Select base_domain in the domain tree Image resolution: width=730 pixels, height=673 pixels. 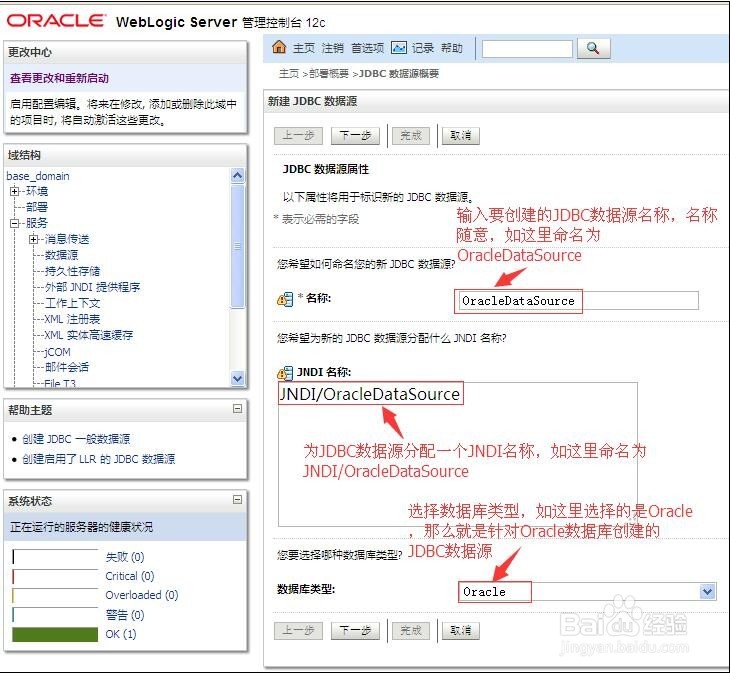pos(38,176)
